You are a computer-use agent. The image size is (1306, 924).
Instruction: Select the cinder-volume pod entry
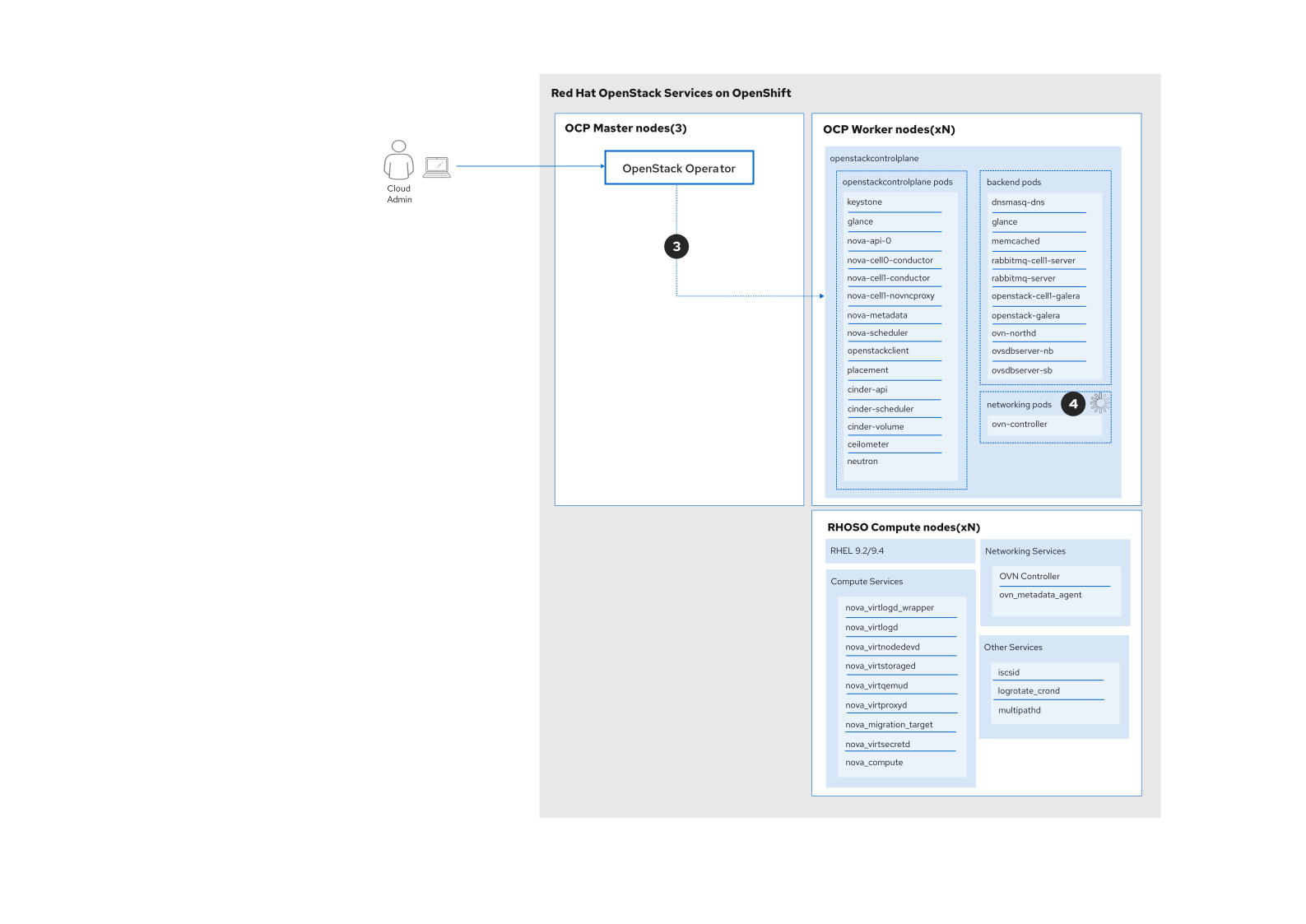point(876,427)
